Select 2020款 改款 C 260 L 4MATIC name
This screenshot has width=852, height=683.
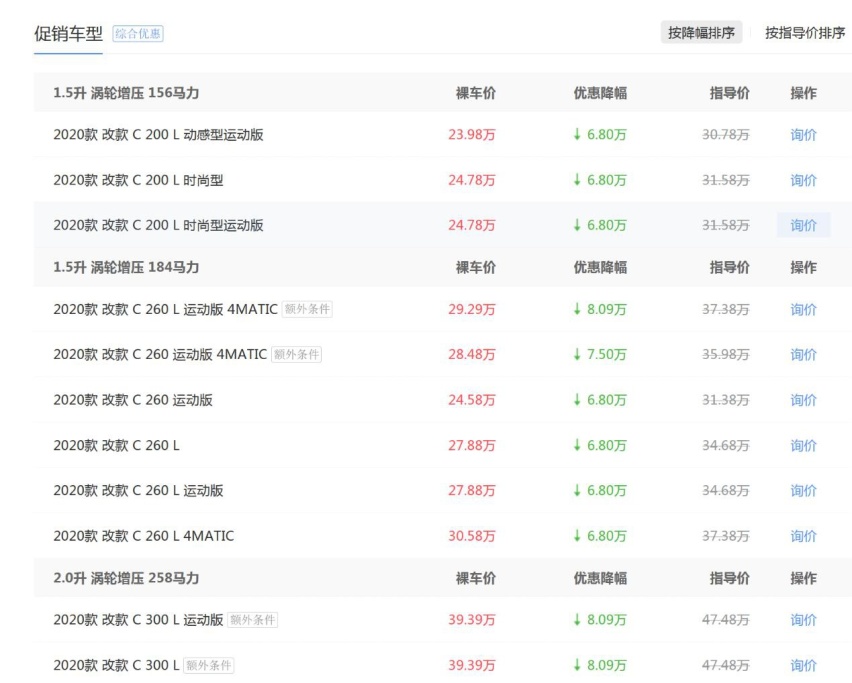[x=143, y=536]
